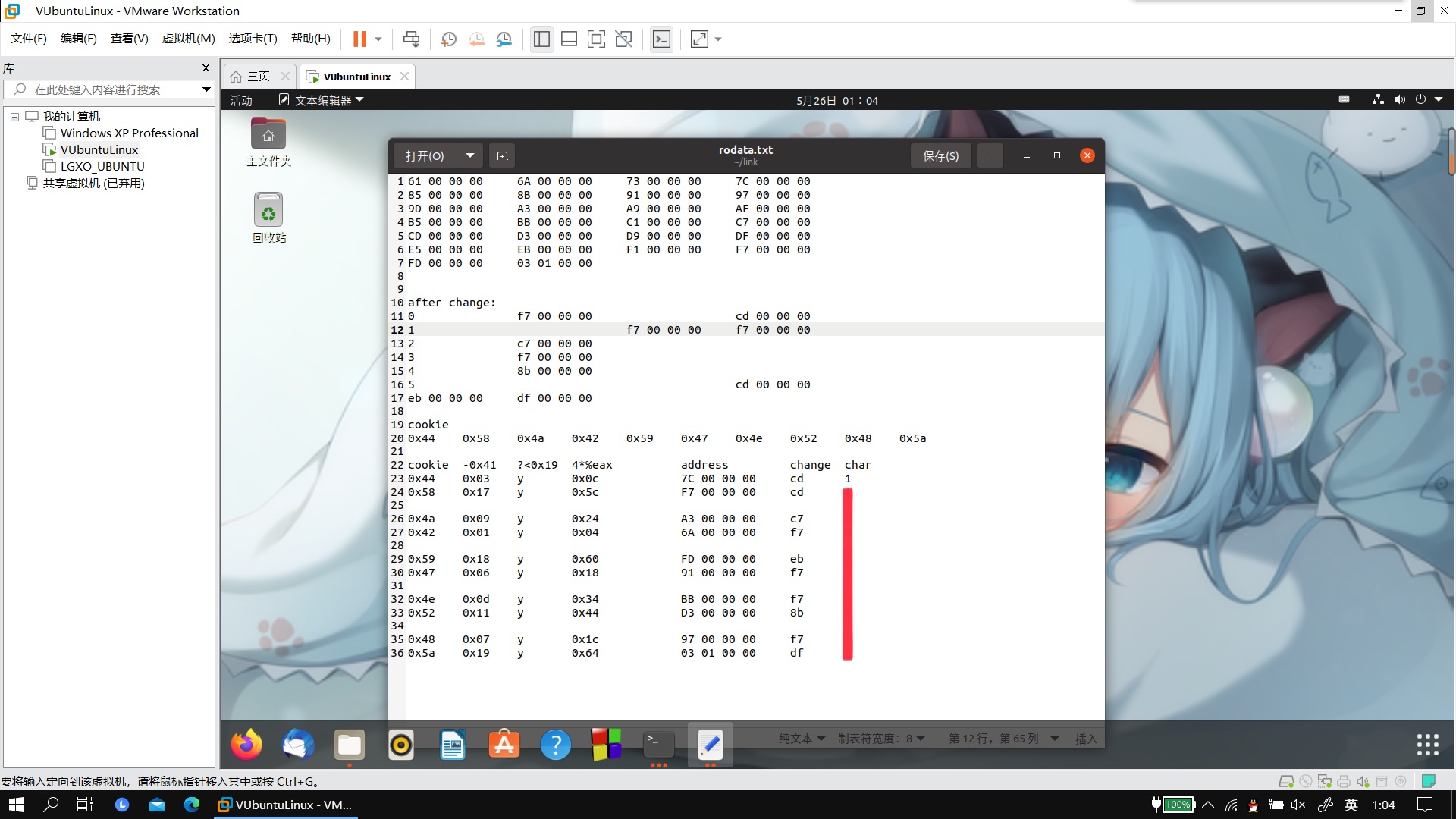
Task: Create a new document tab in gedit
Action: [502, 155]
